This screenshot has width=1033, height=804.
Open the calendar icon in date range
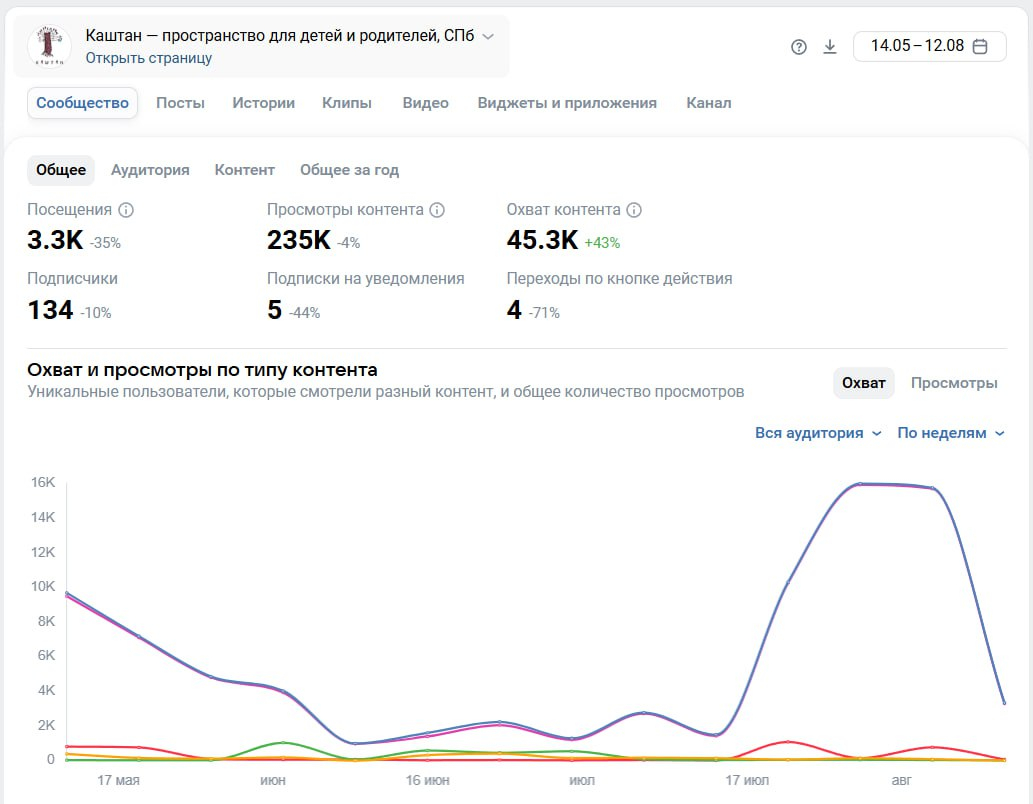point(980,46)
